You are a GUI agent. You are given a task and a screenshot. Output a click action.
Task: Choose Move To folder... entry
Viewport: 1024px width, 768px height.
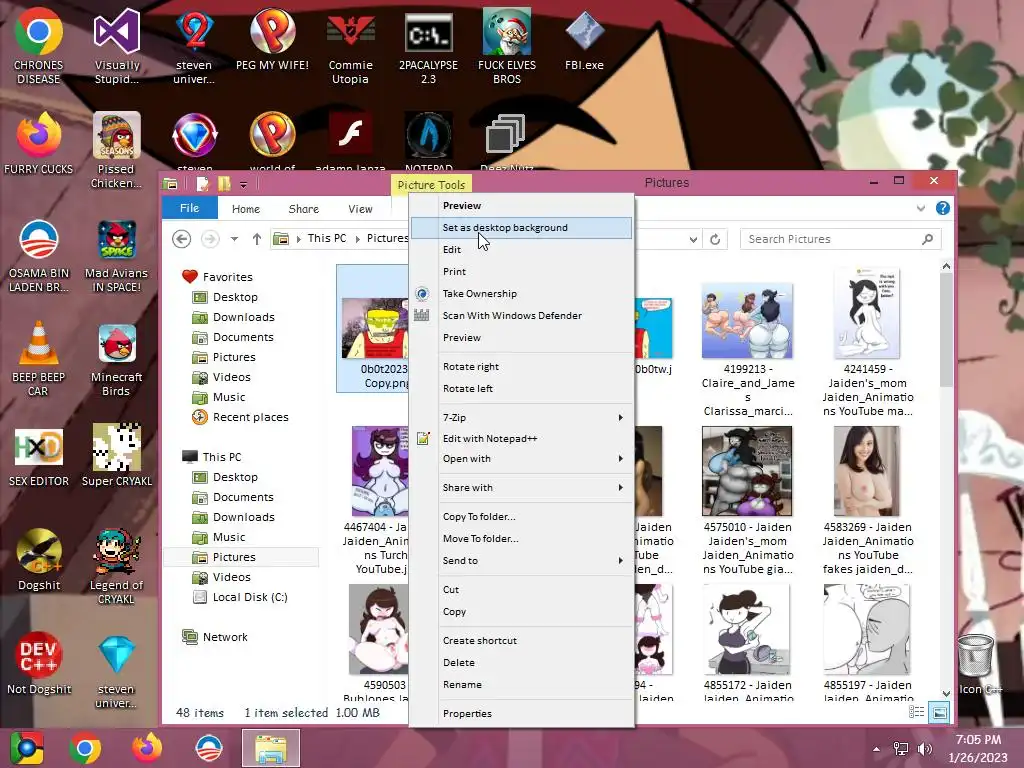click(x=522, y=539)
